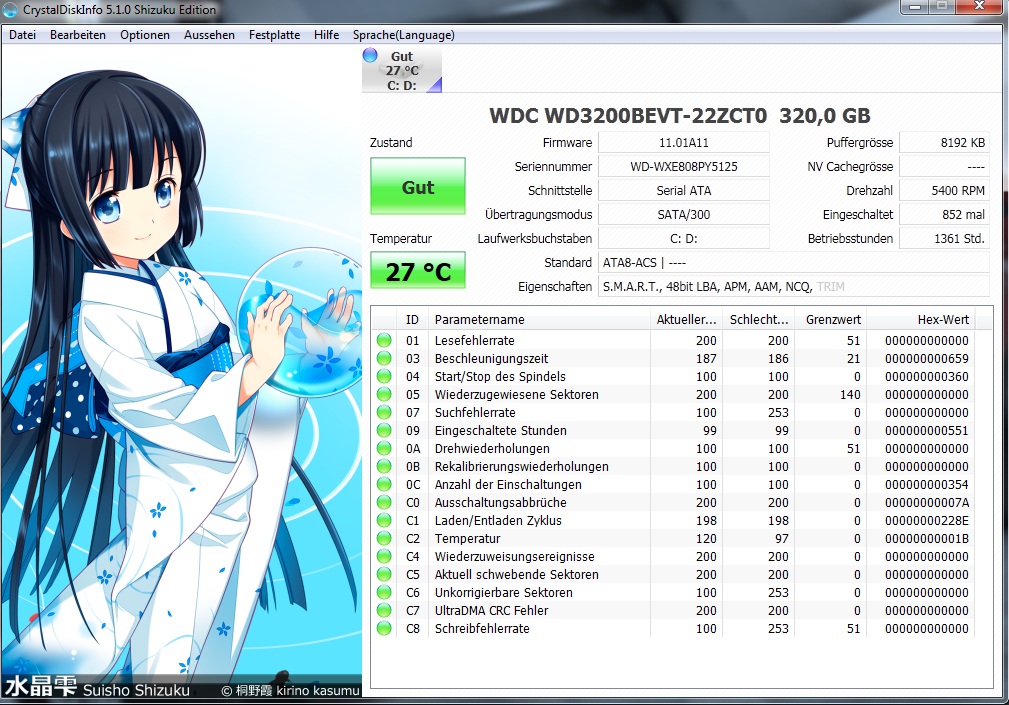Screen dimensions: 1009x705
Task: Click green status icon for Ausschaltungsabbrüche
Action: 384,502
